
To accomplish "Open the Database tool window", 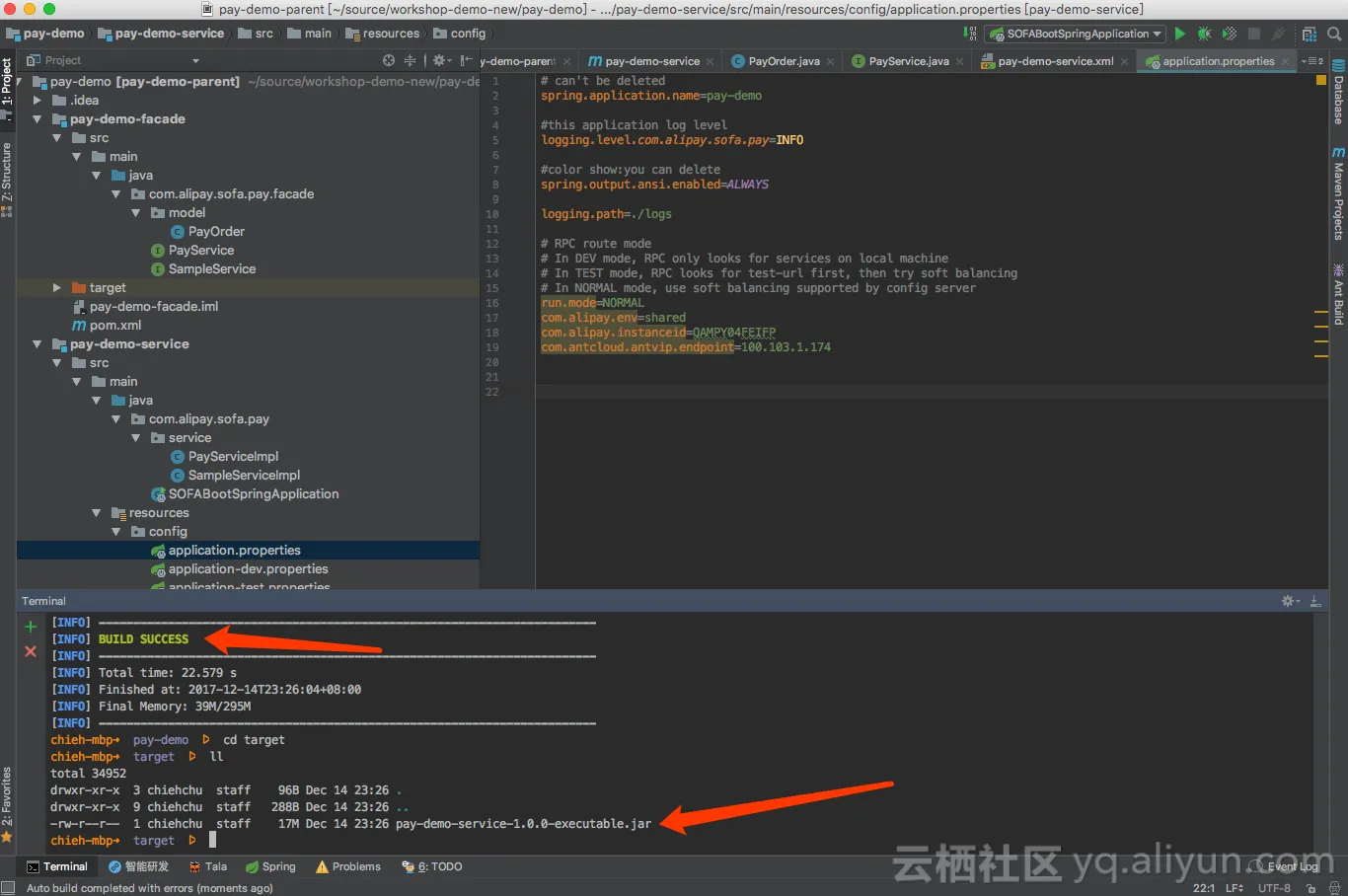I will click(1339, 93).
